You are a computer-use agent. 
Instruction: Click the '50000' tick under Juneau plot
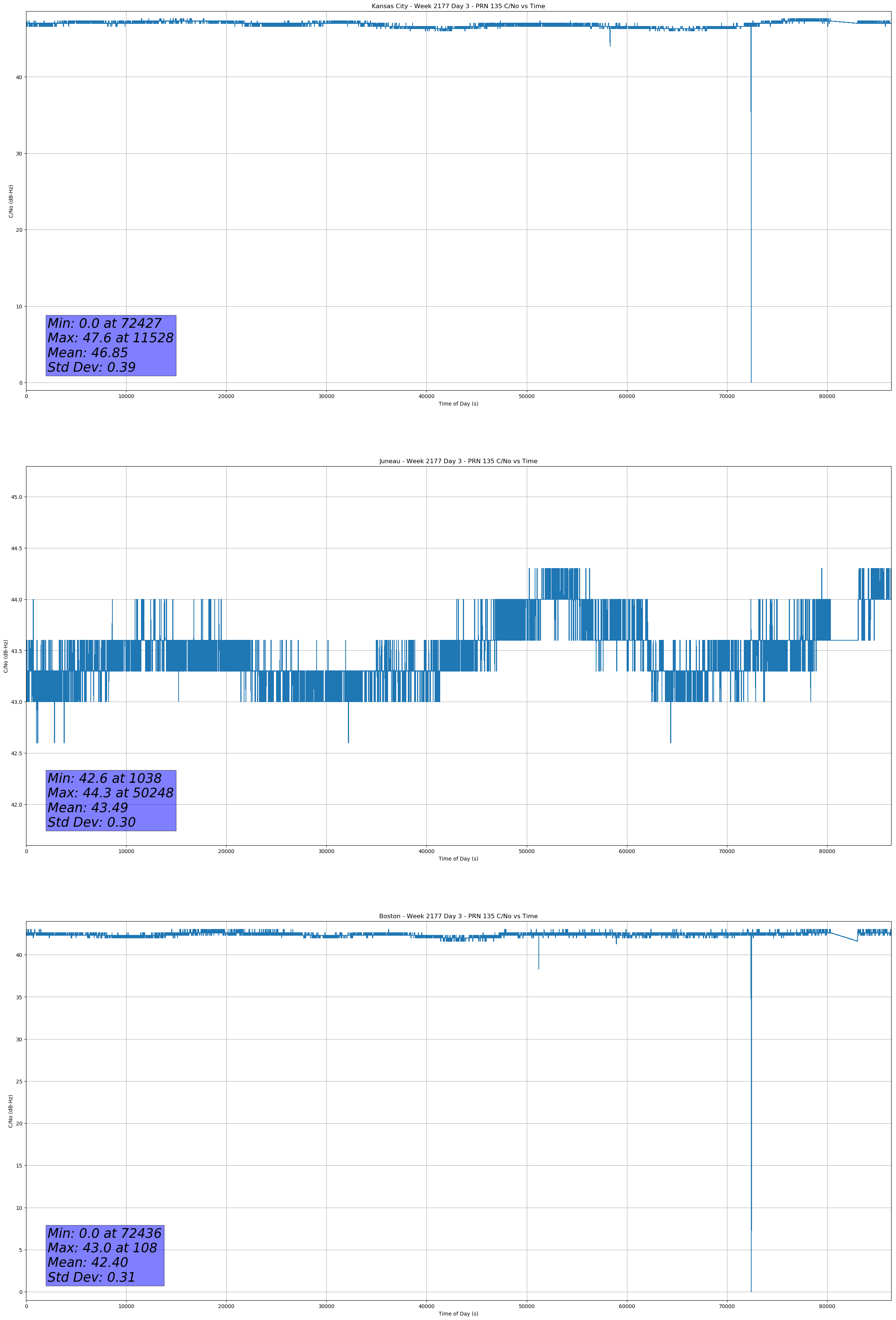(527, 851)
